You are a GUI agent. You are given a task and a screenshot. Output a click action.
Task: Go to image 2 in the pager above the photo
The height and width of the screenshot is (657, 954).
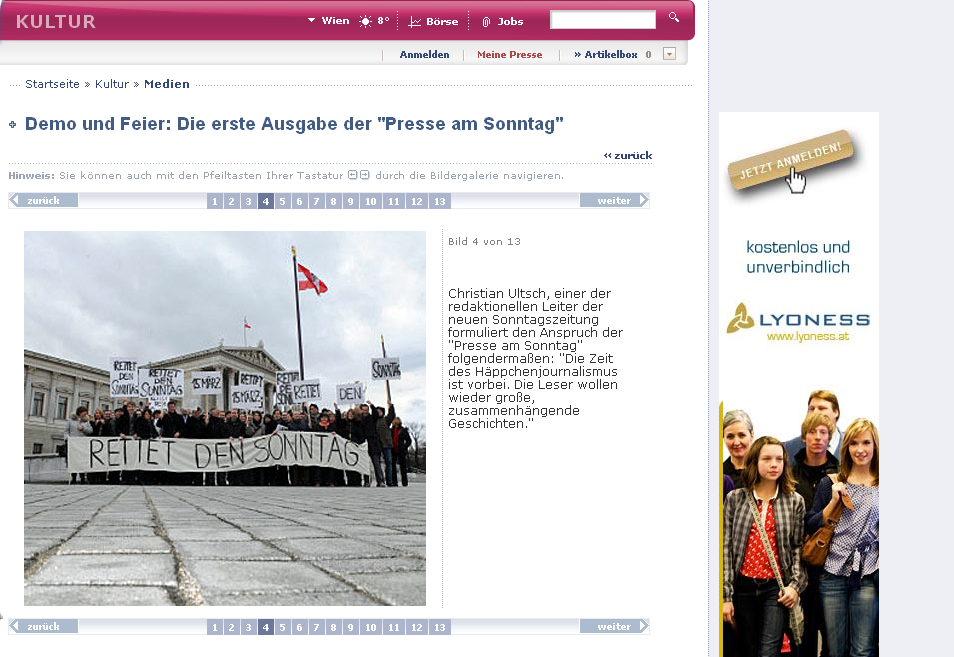click(231, 201)
